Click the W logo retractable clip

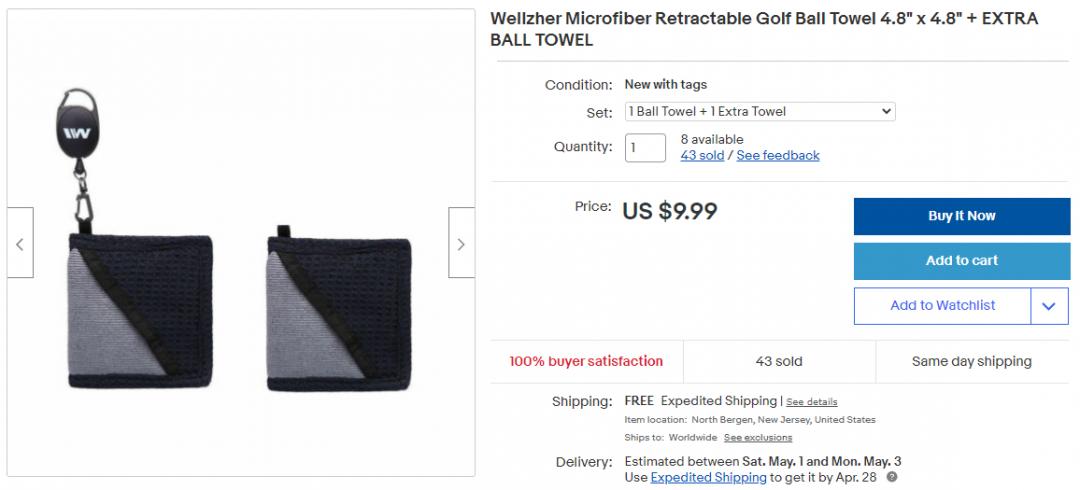click(76, 128)
